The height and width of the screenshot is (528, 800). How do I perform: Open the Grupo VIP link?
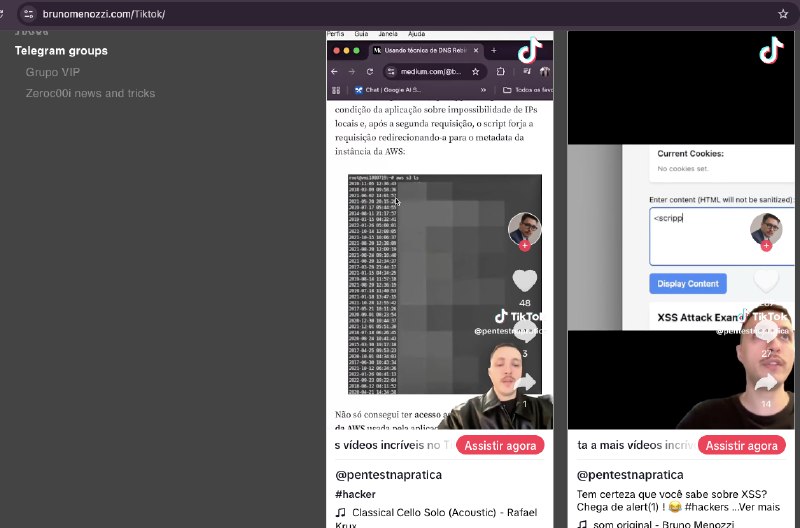pos(53,72)
